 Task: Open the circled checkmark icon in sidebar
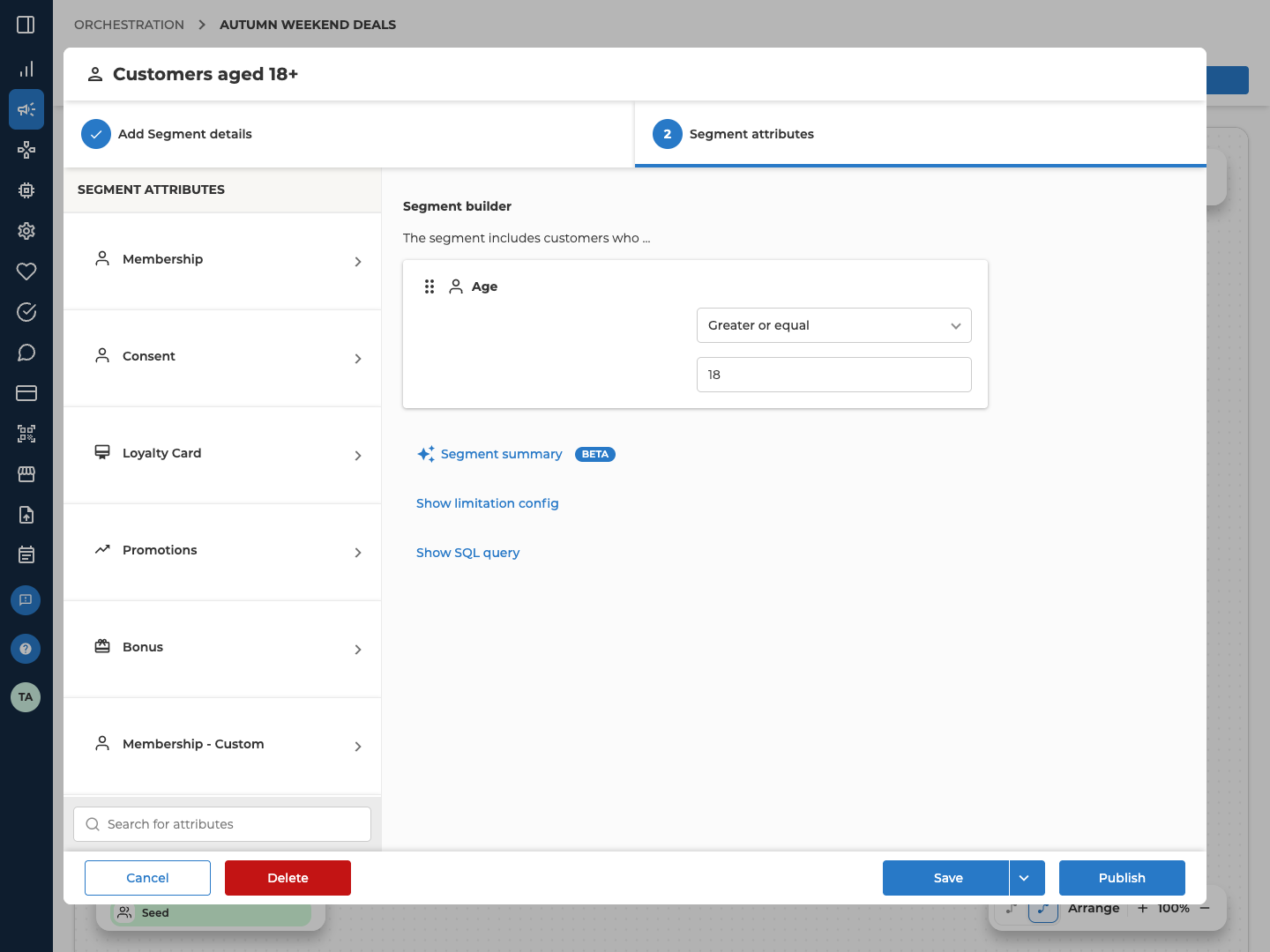[26, 312]
